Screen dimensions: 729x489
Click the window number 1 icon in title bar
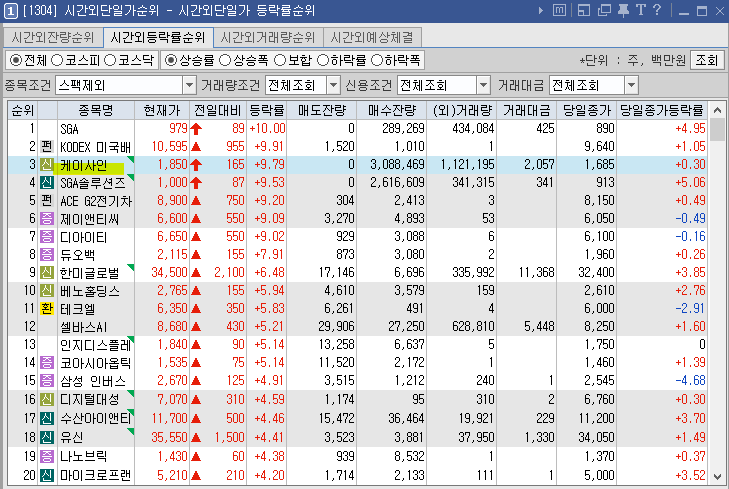(10, 10)
